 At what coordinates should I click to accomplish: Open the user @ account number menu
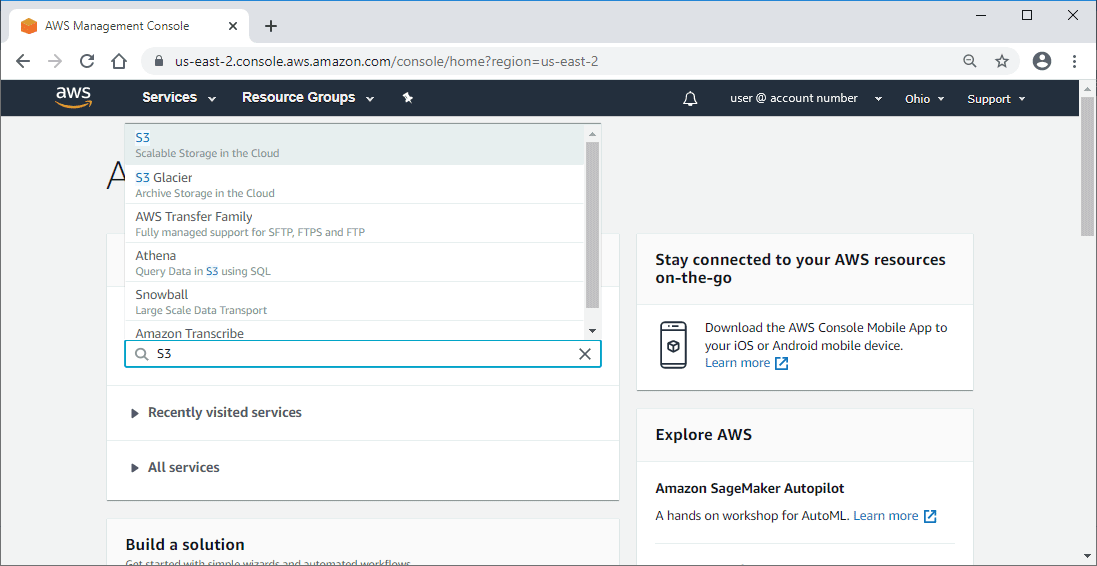pos(806,99)
